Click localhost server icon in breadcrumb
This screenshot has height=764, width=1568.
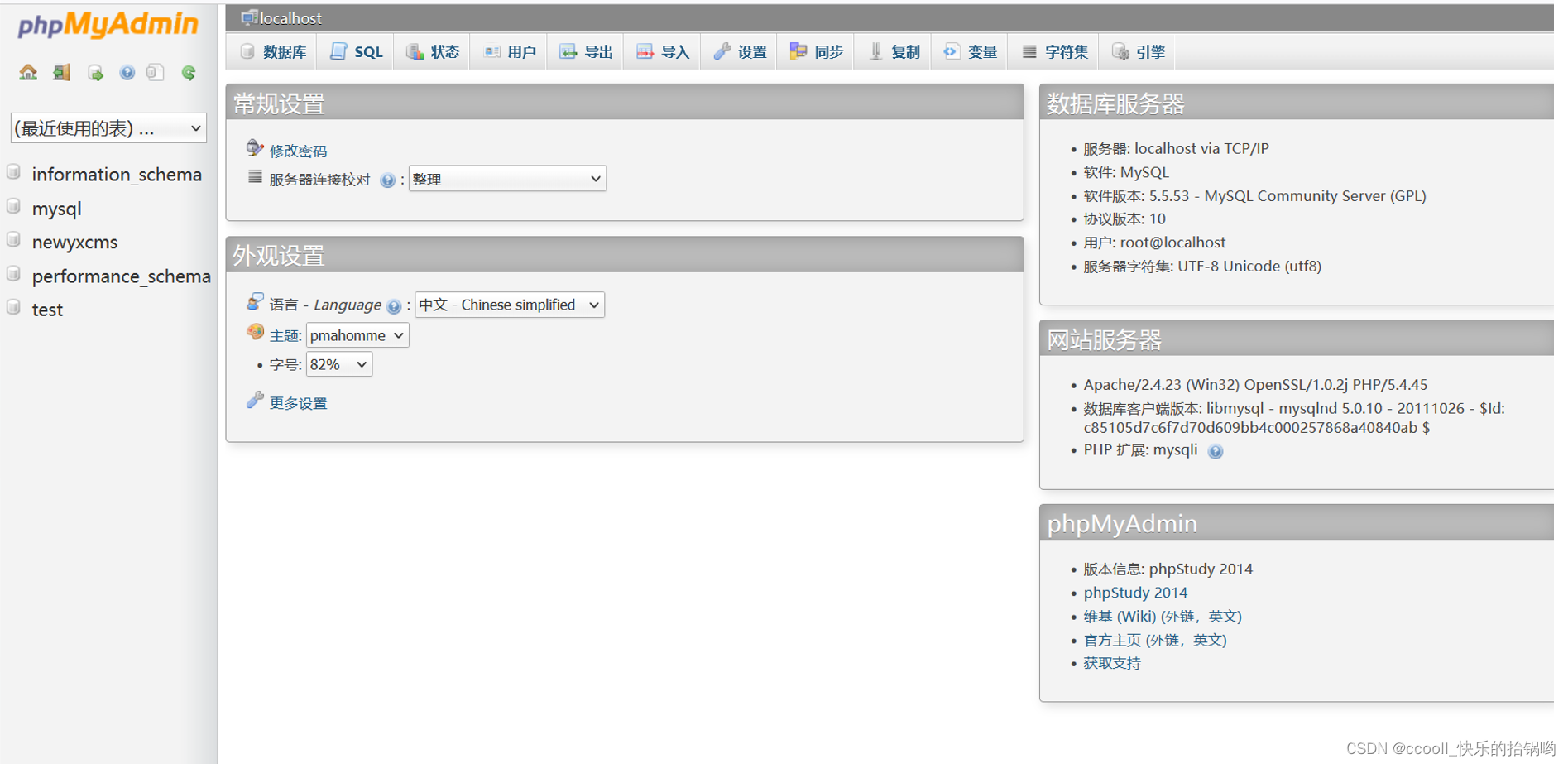pyautogui.click(x=248, y=17)
